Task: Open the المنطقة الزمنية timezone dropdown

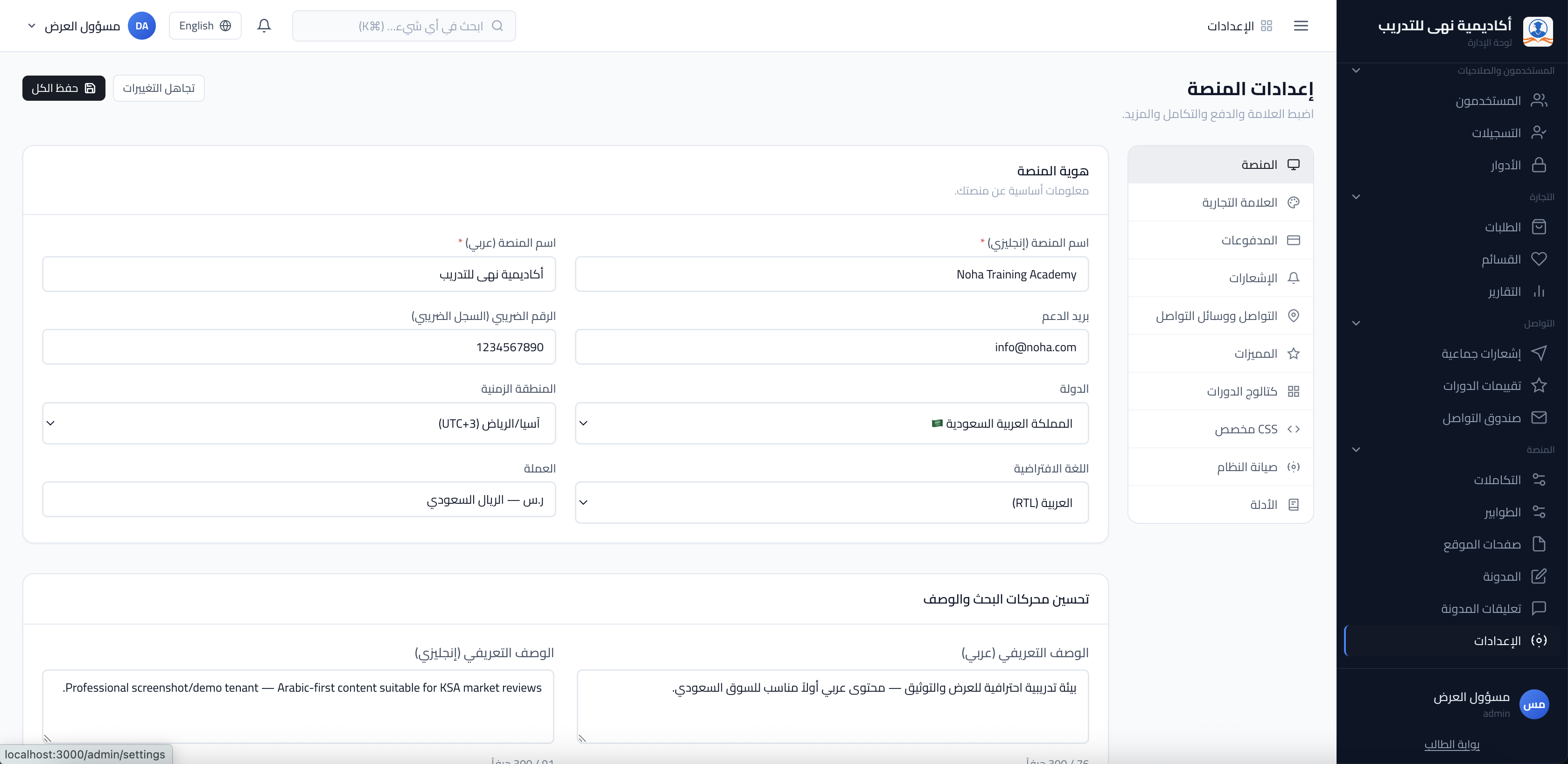Action: point(299,424)
